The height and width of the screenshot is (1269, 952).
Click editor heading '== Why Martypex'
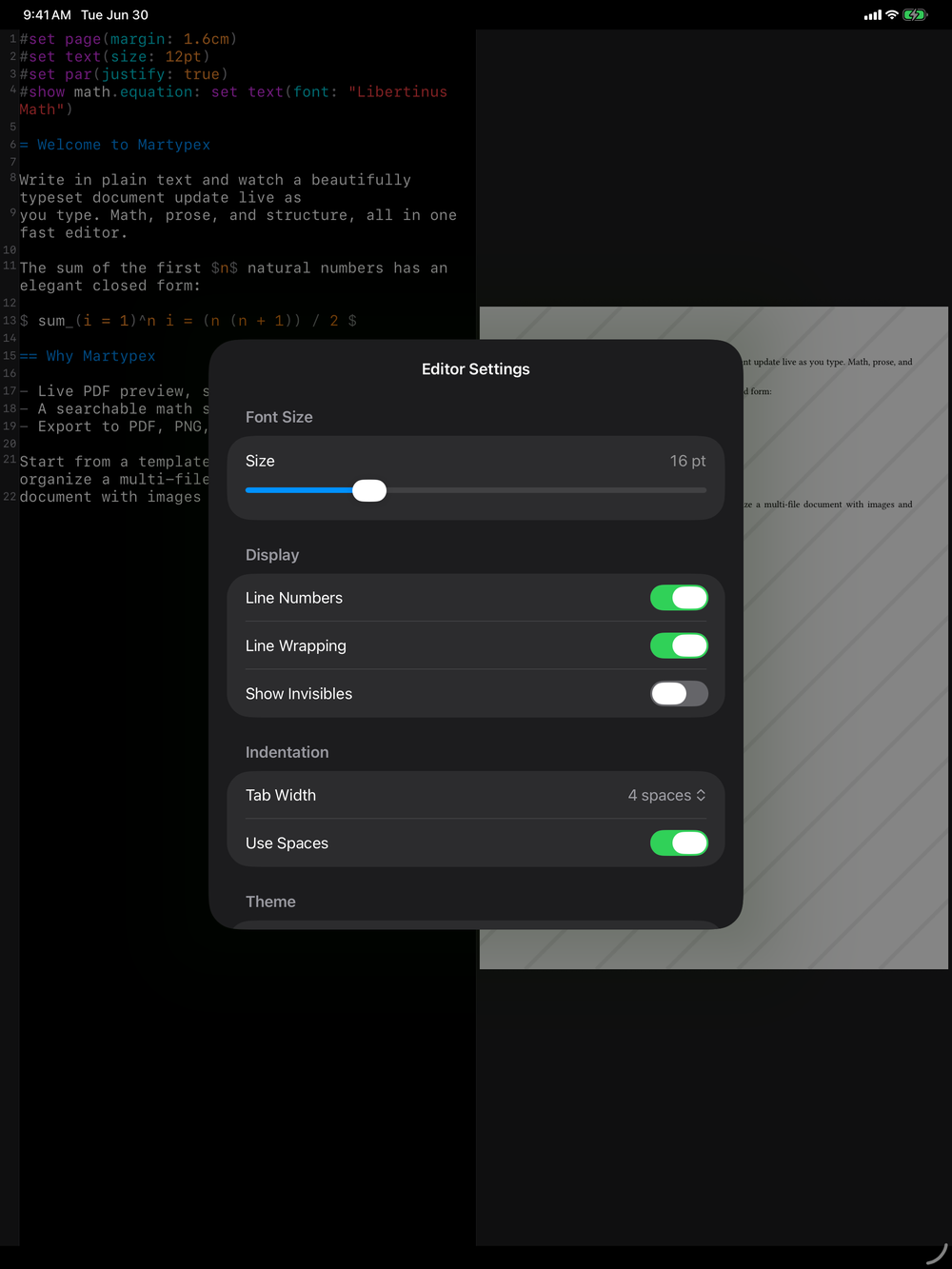[x=88, y=356]
